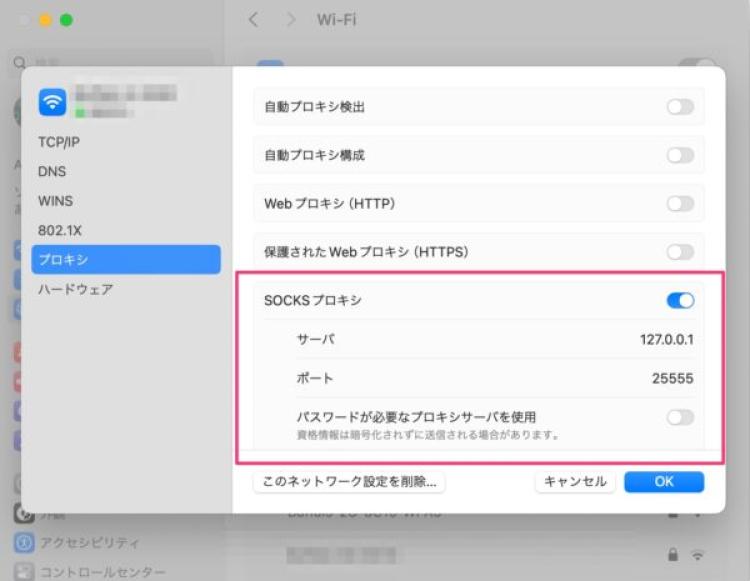The width and height of the screenshot is (750, 581).
Task: Enable Webプロキシ (HTTP) toggle
Action: [x=680, y=204]
